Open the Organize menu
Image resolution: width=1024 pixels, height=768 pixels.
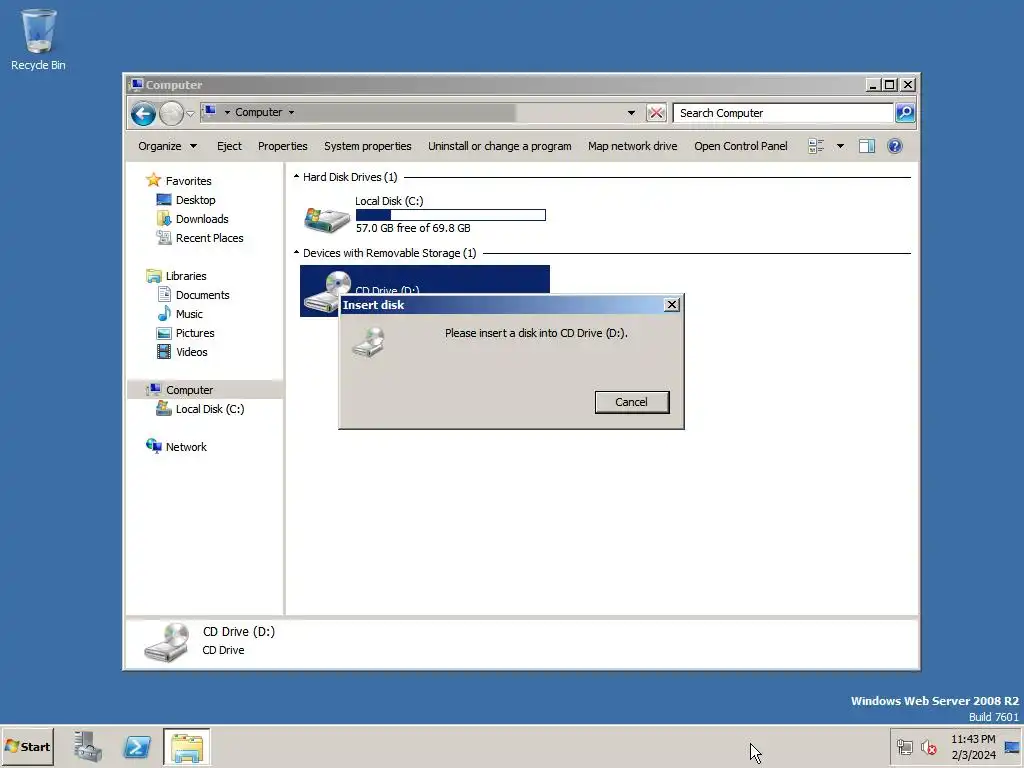tap(167, 146)
